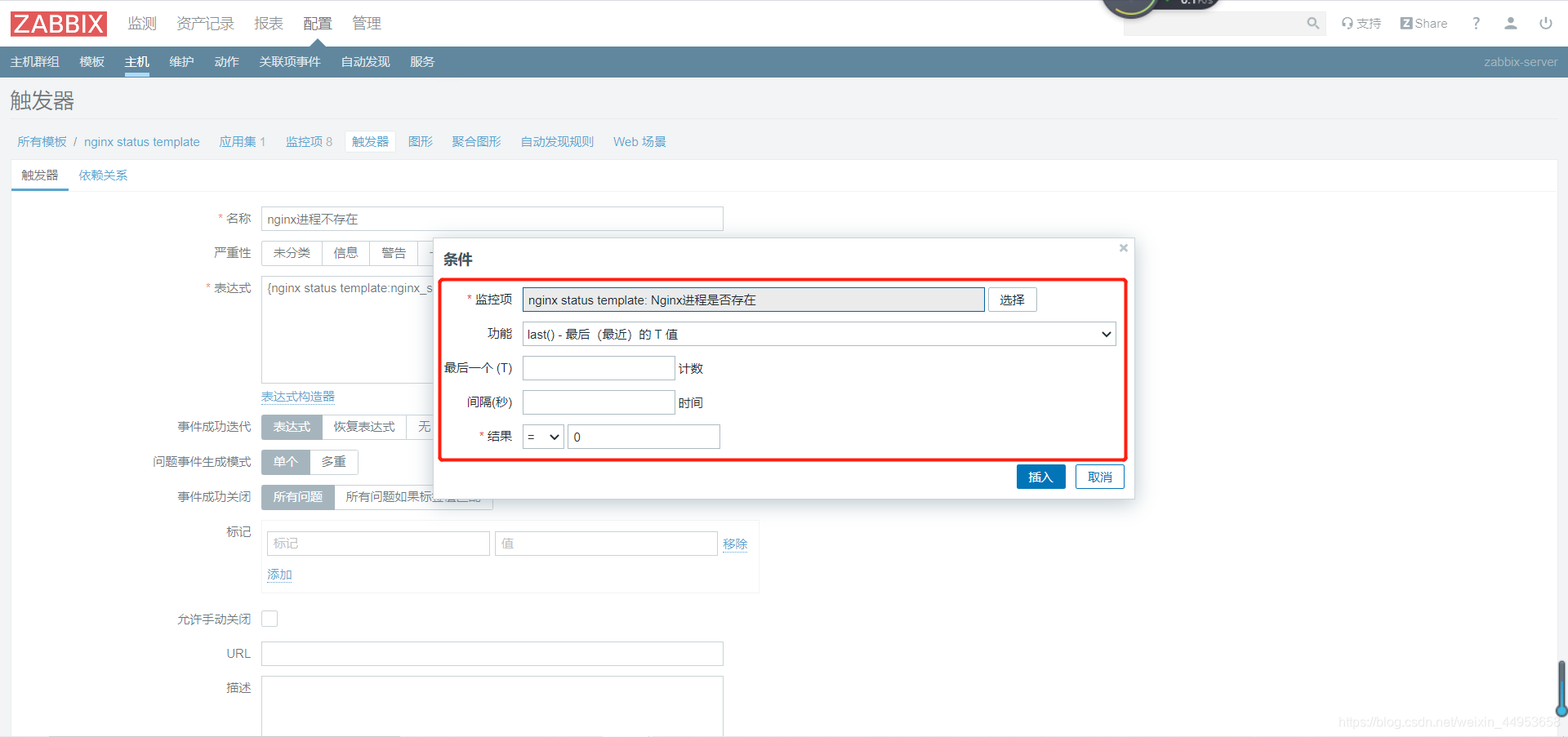Click the 标记 tag name field
Image resolution: width=1568 pixels, height=737 pixels.
[378, 544]
